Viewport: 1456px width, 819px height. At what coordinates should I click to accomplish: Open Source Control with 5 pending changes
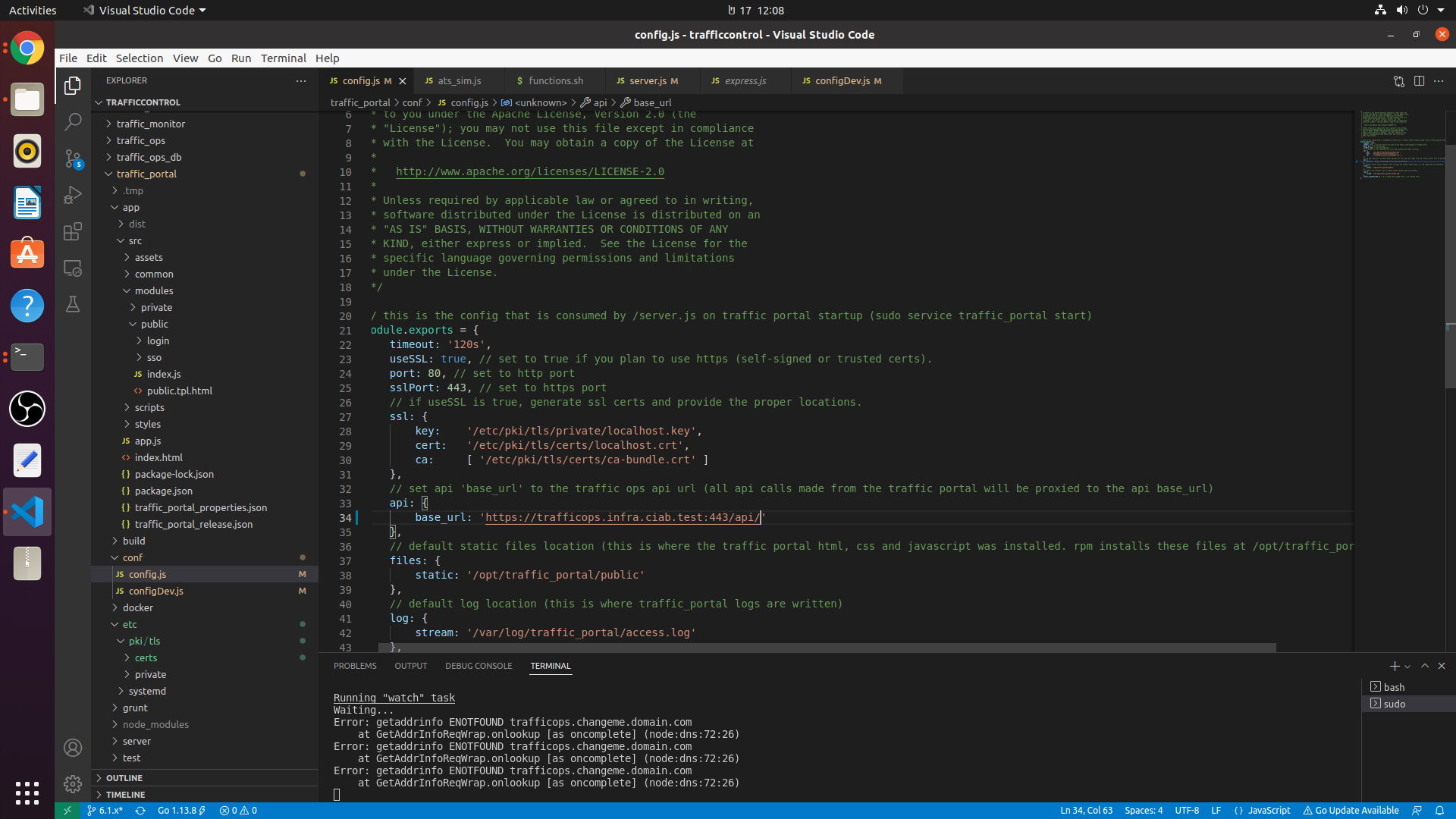[x=73, y=158]
